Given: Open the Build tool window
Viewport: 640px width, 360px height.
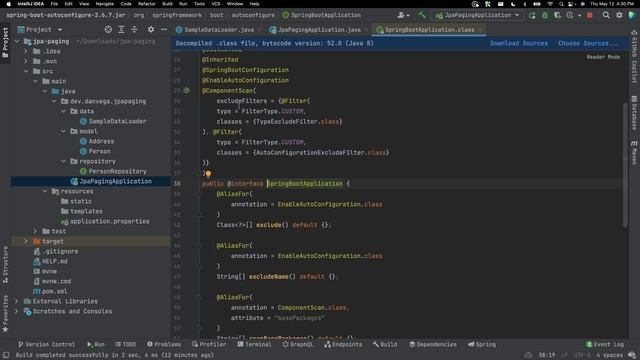Looking at the screenshot, I should coord(384,344).
